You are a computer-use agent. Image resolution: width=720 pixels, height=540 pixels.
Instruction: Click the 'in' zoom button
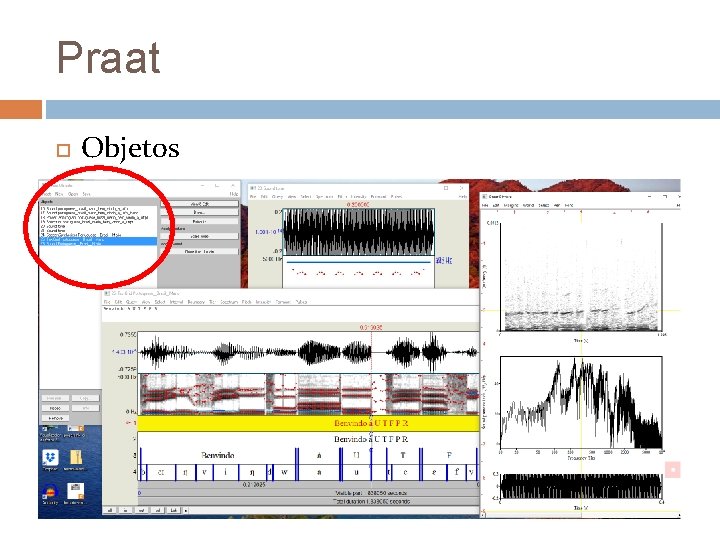point(125,510)
